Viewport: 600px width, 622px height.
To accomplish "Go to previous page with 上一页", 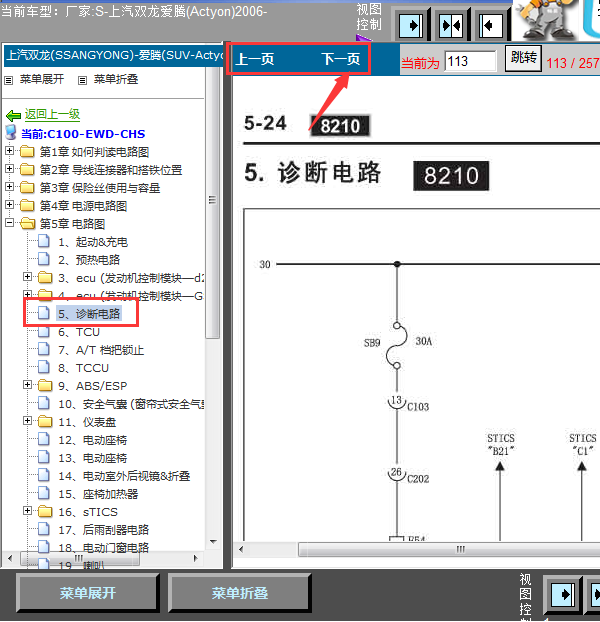I will point(255,60).
